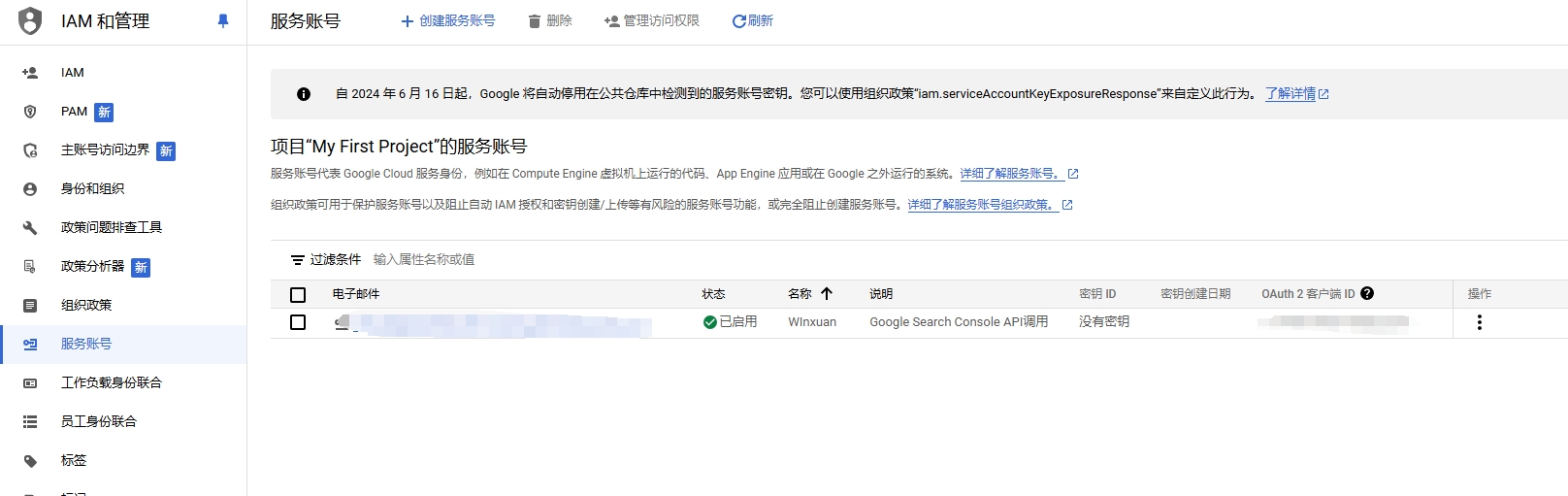Click the service account icon in email cell
Screen dimensions: 1568x496
coord(342,322)
